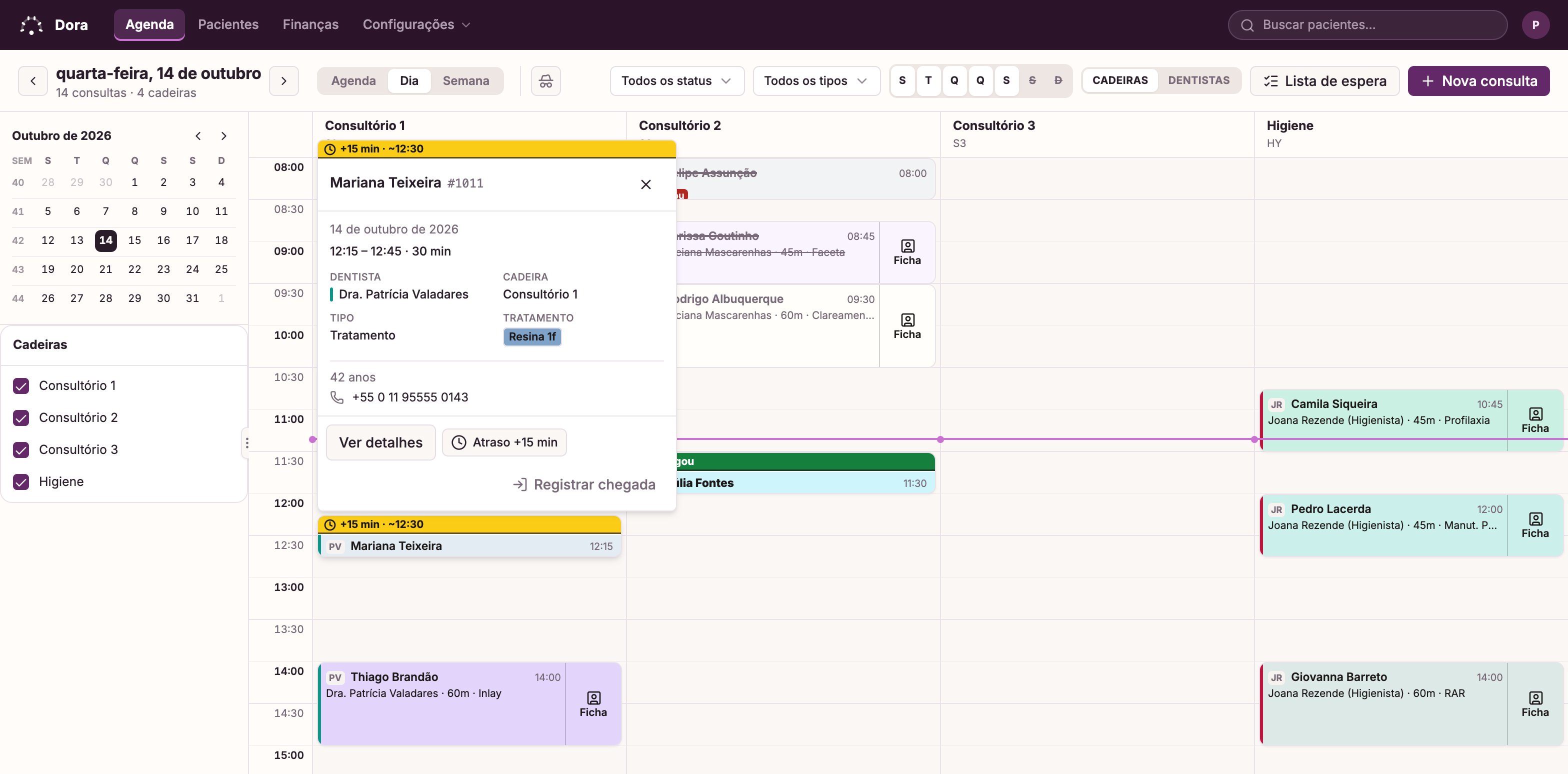Click the phone icon in popup
1568x774 pixels.
[336, 397]
